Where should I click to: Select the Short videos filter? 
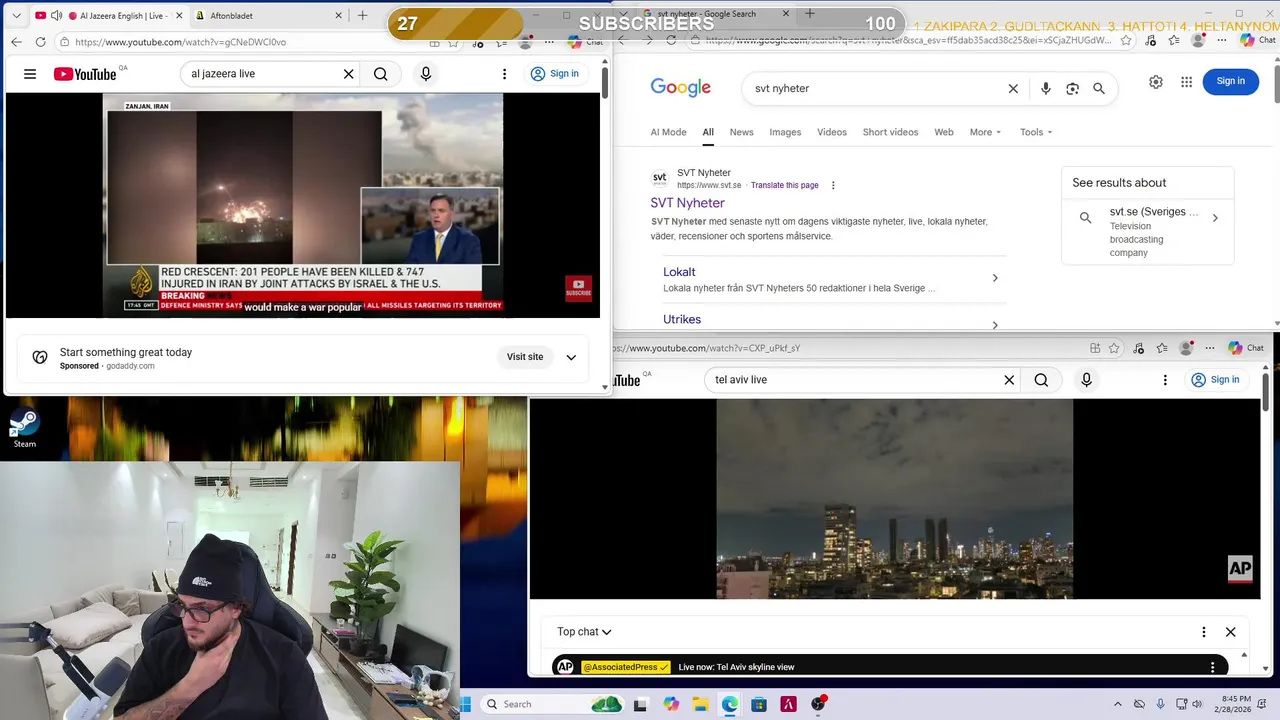(890, 132)
